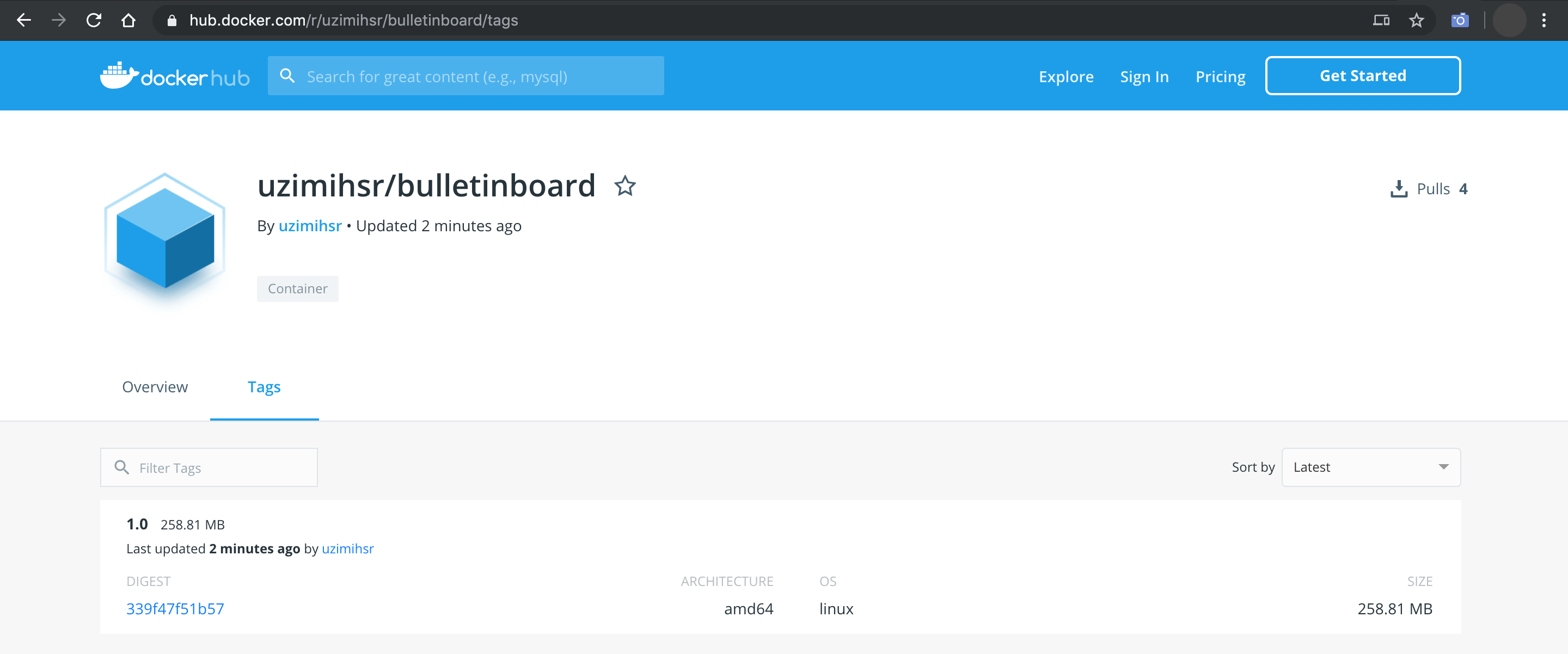Click the linux OS value
The width and height of the screenshot is (1568, 654).
click(836, 608)
